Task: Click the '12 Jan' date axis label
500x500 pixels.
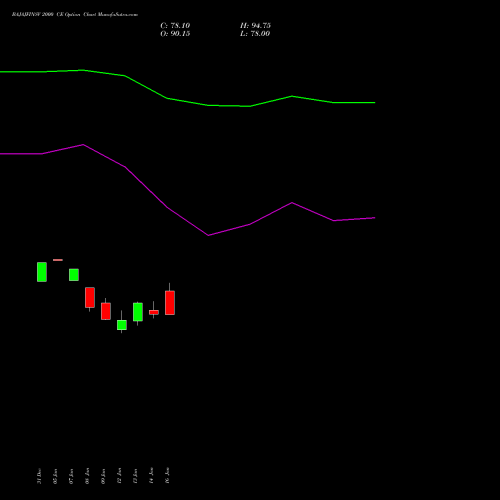Action: tap(119, 476)
